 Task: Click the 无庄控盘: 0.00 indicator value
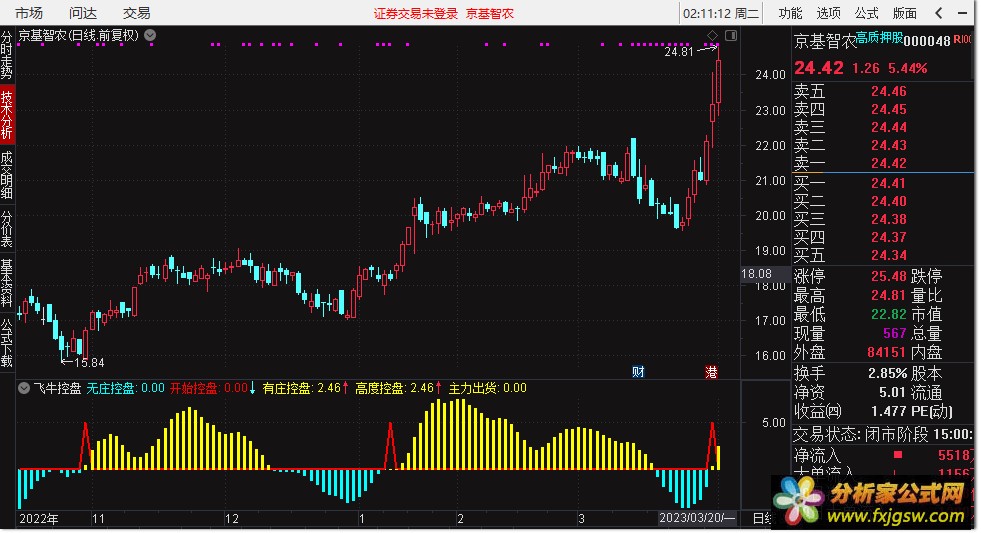(125, 388)
